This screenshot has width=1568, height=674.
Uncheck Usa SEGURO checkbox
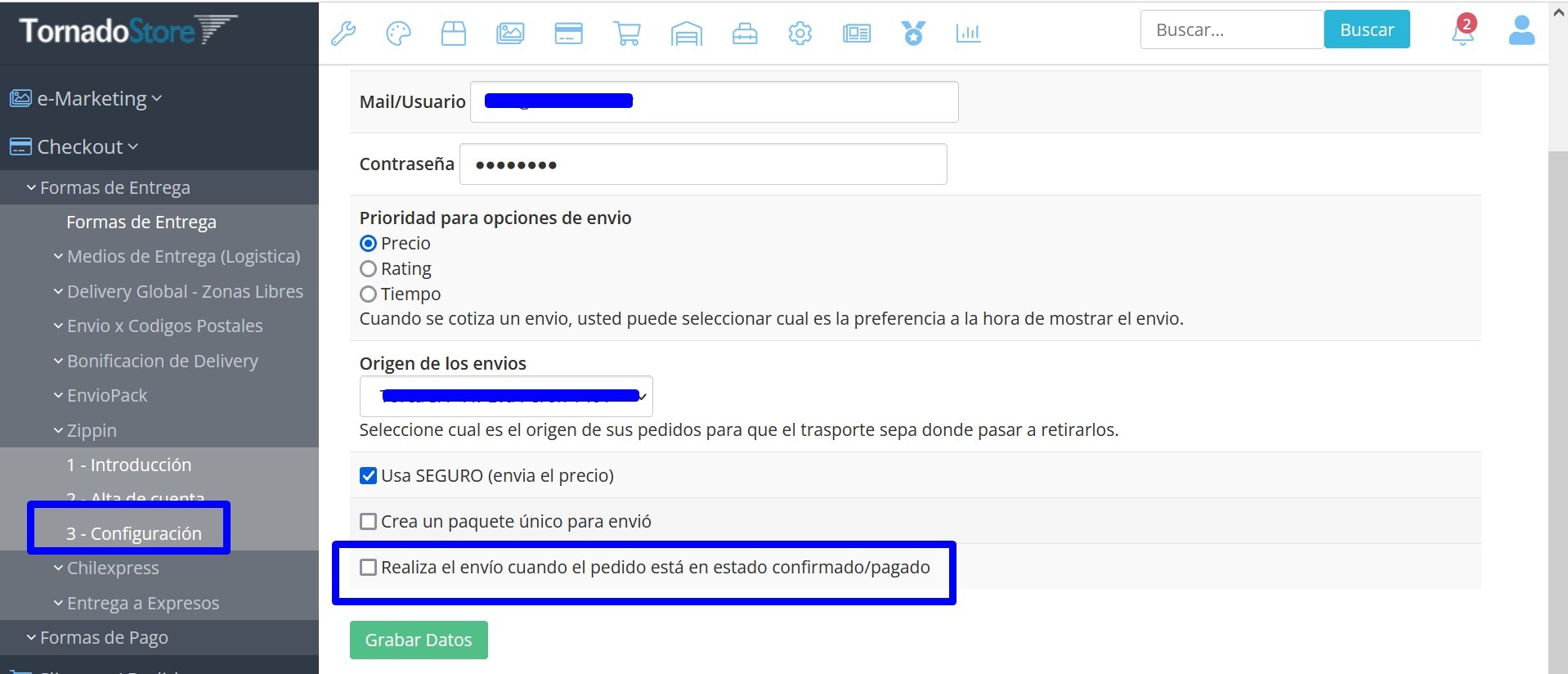pos(369,476)
